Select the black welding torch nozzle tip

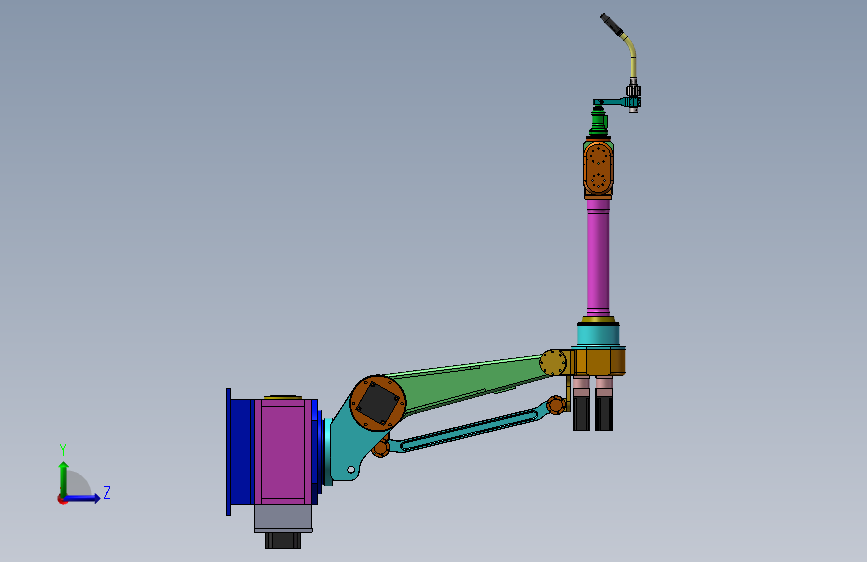pos(611,25)
